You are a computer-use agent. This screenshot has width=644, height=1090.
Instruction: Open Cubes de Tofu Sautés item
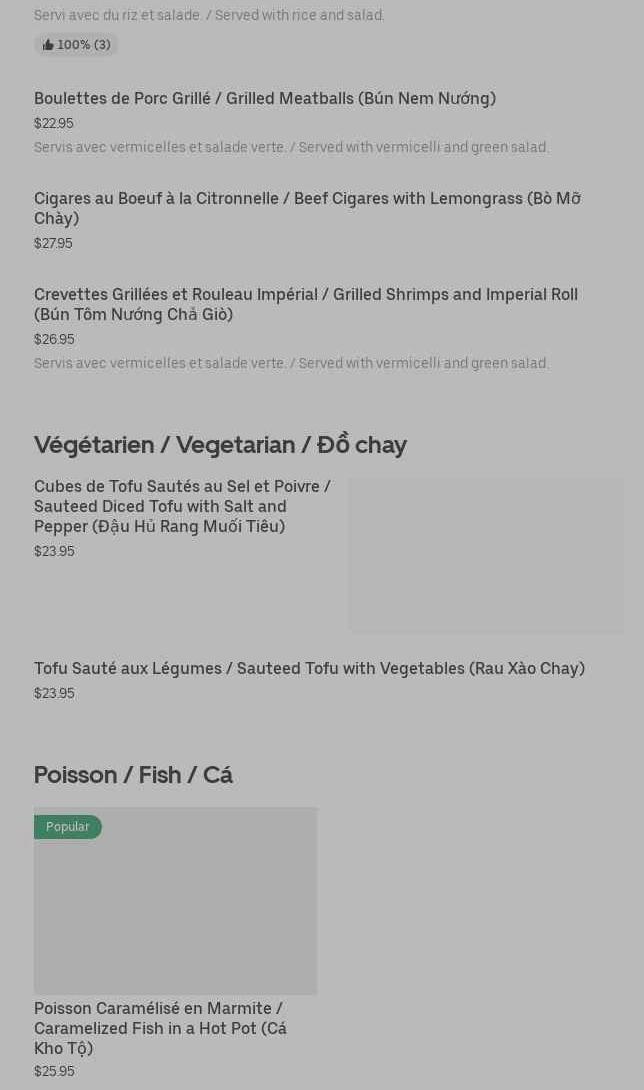(182, 506)
